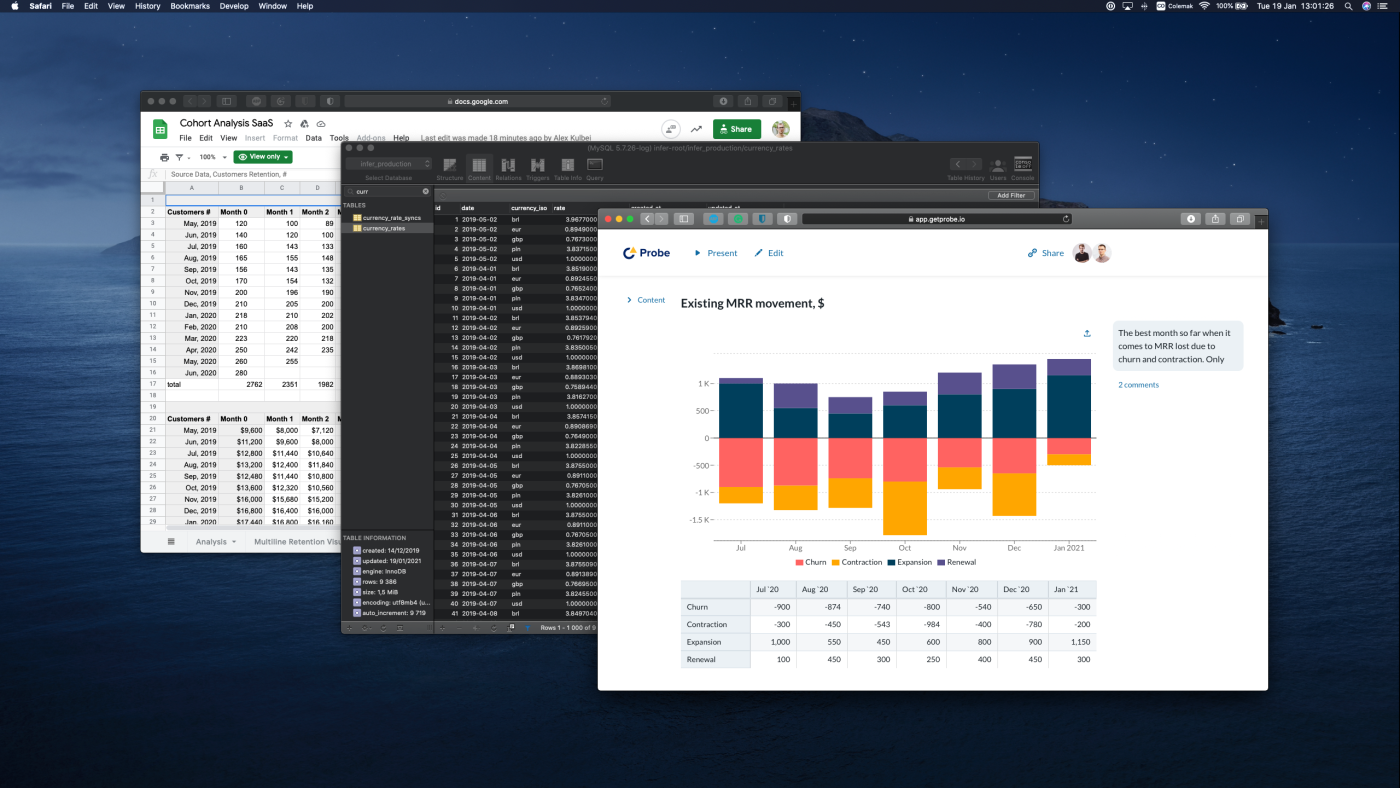
Task: Sort by the date column header in Sequel Pro
Action: point(484,208)
